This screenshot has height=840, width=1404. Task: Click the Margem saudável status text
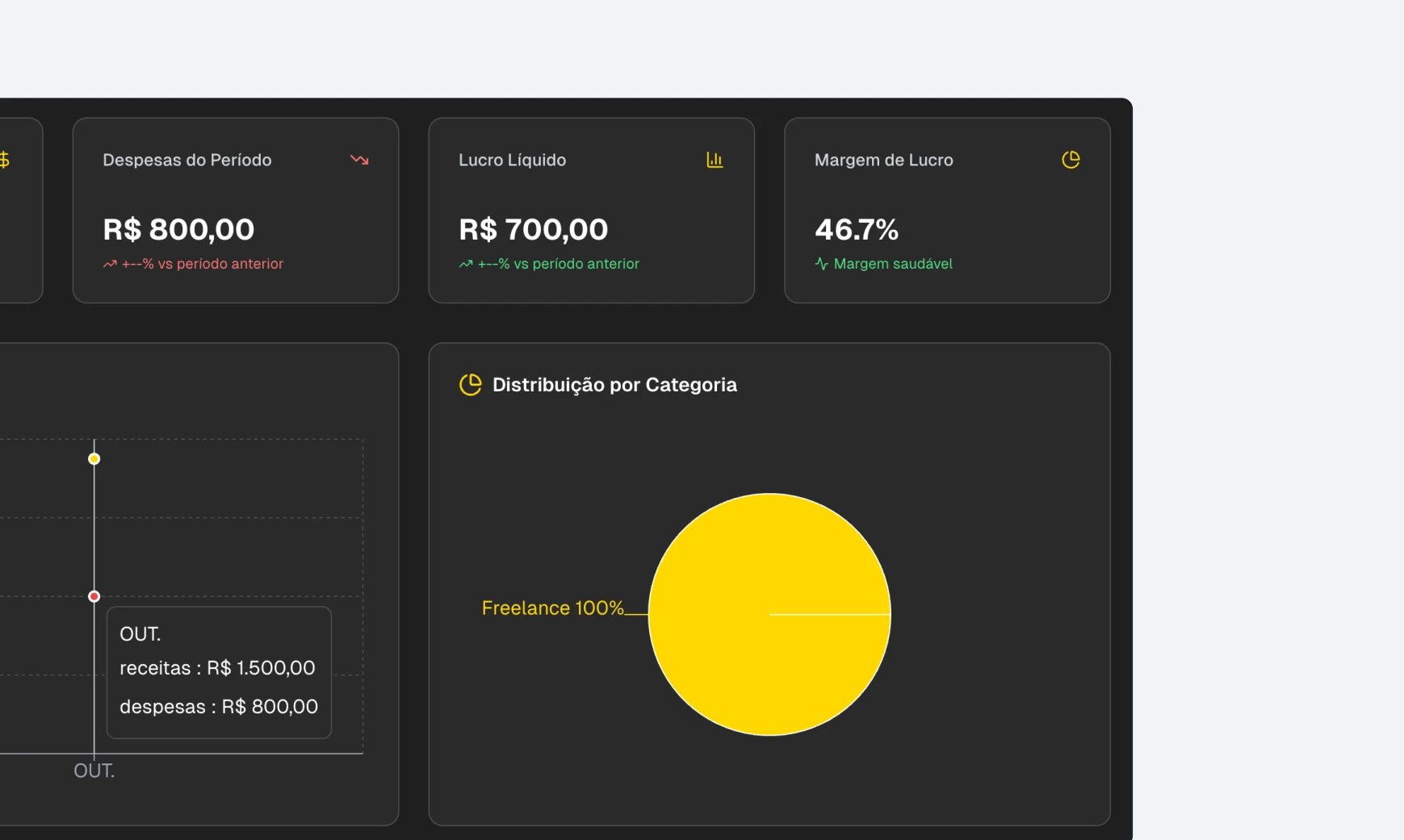click(x=893, y=264)
